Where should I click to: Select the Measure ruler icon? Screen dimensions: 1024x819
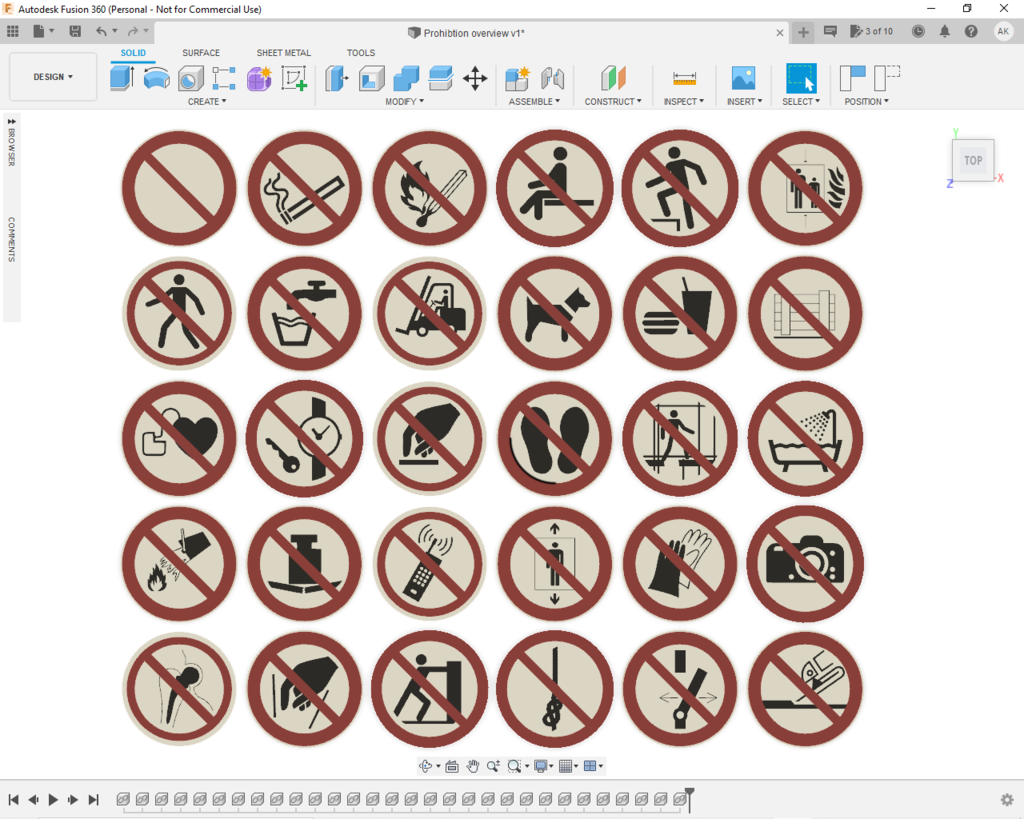pos(684,78)
